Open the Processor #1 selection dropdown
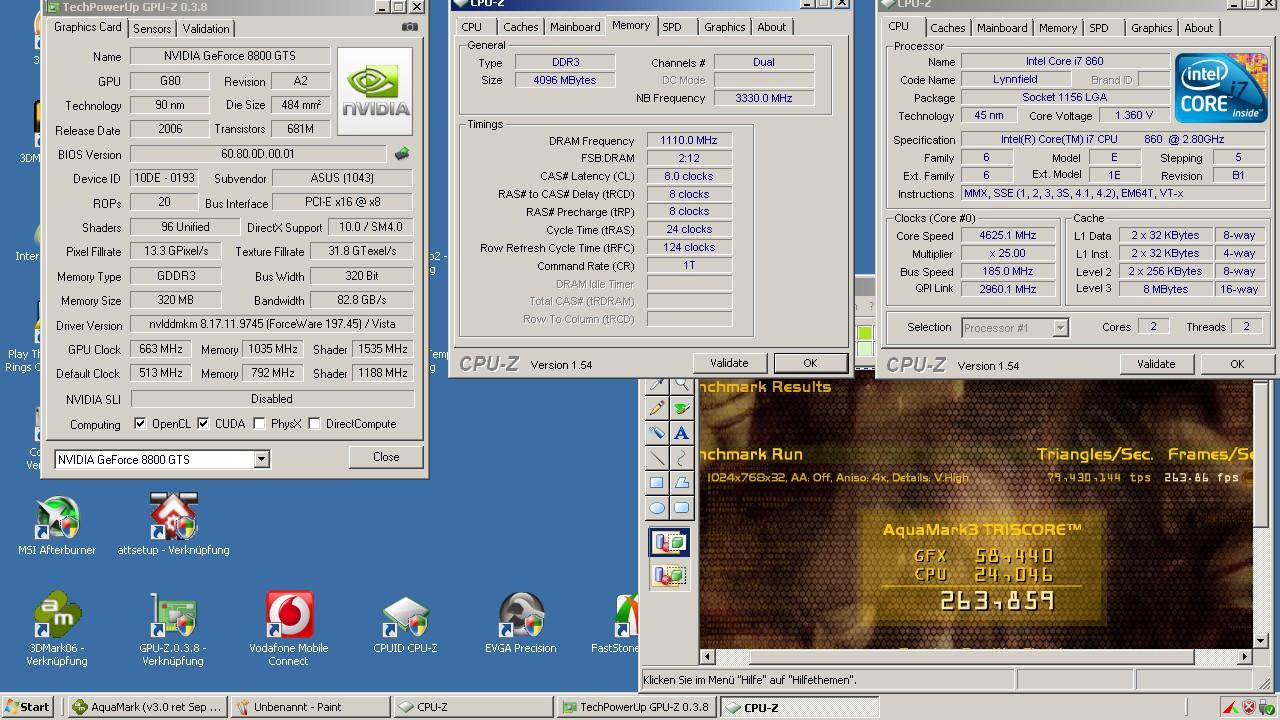 1060,327
